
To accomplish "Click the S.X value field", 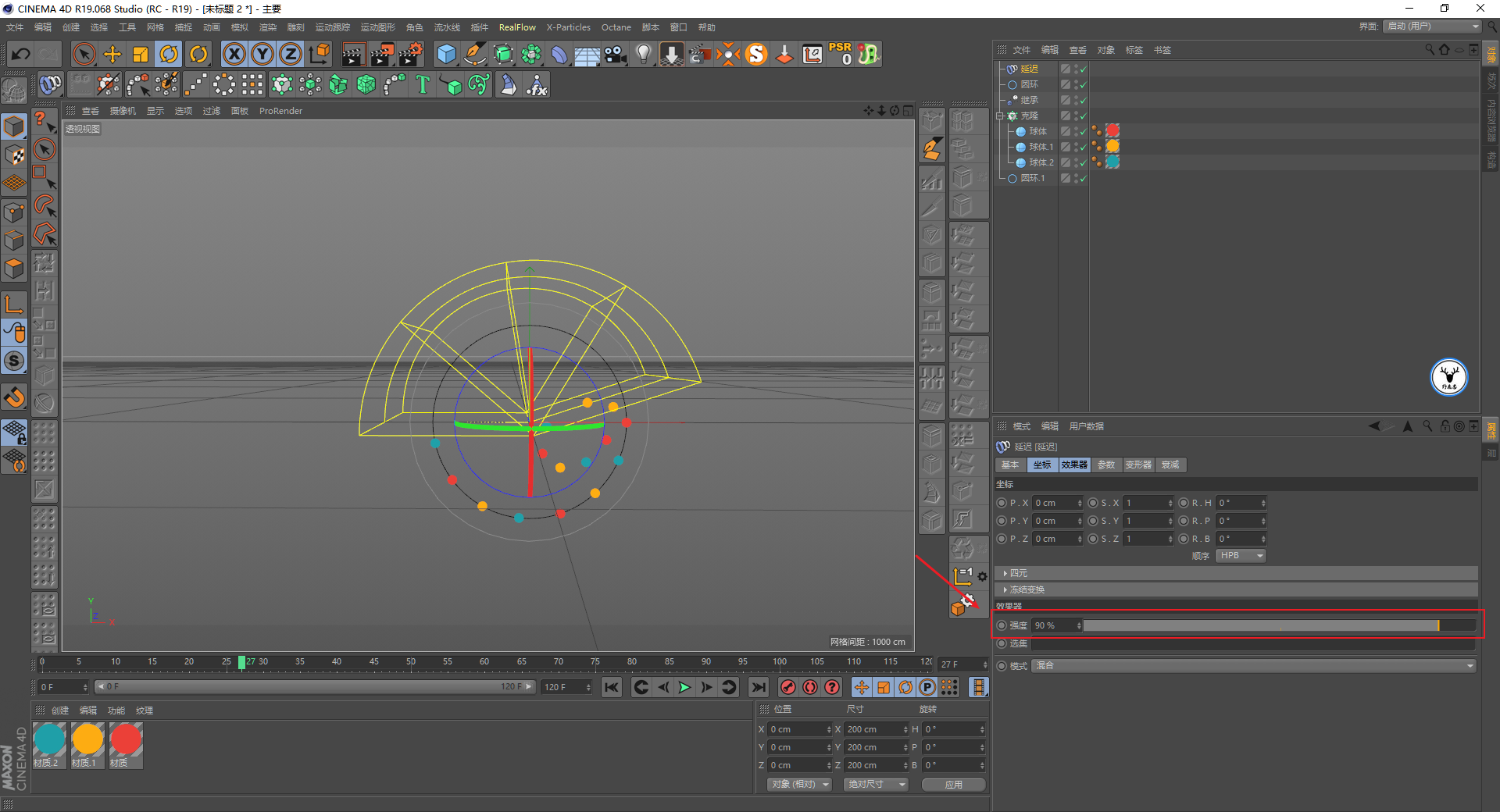I will [1145, 503].
